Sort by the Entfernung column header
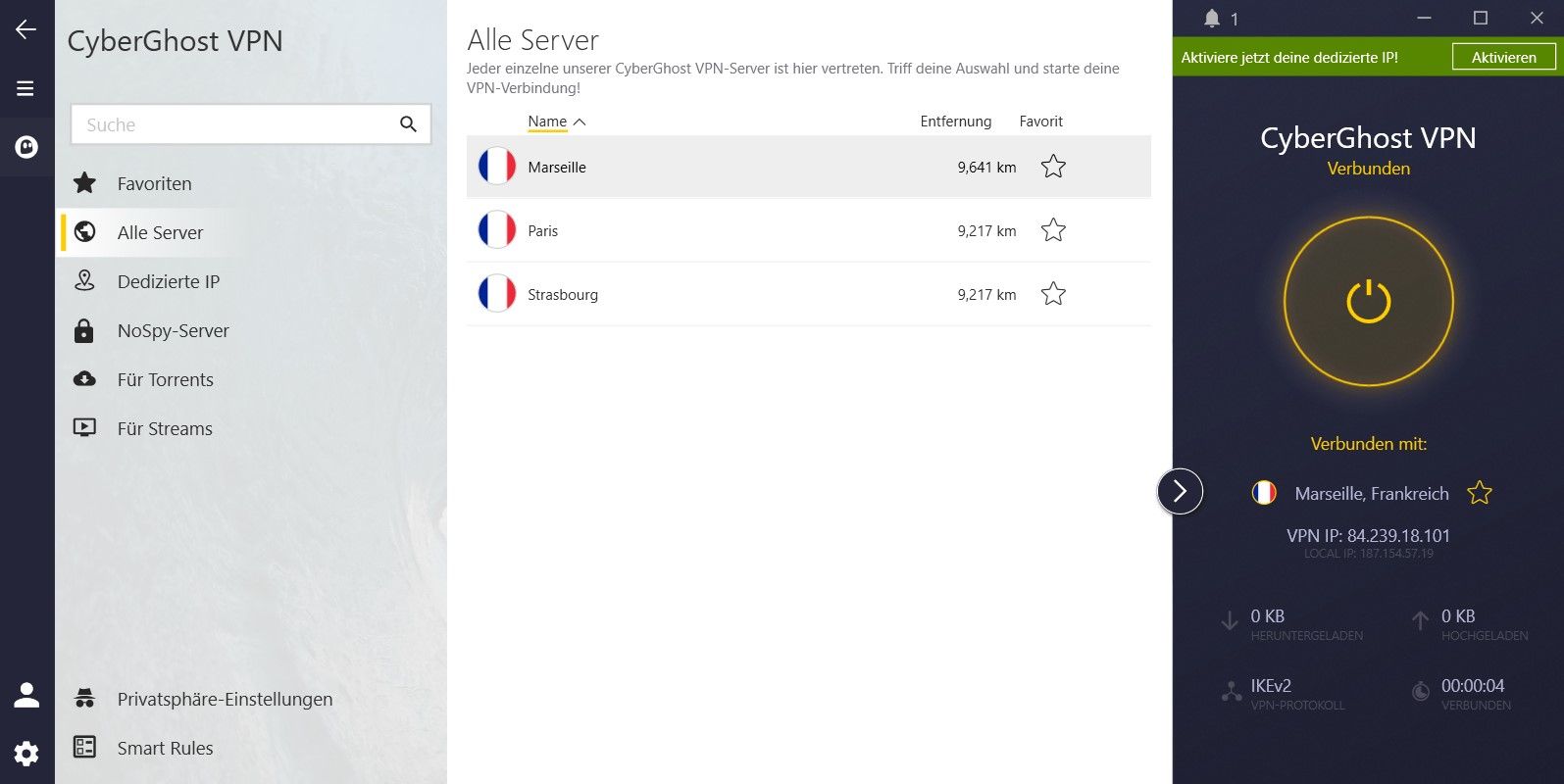1564x784 pixels. 955,122
